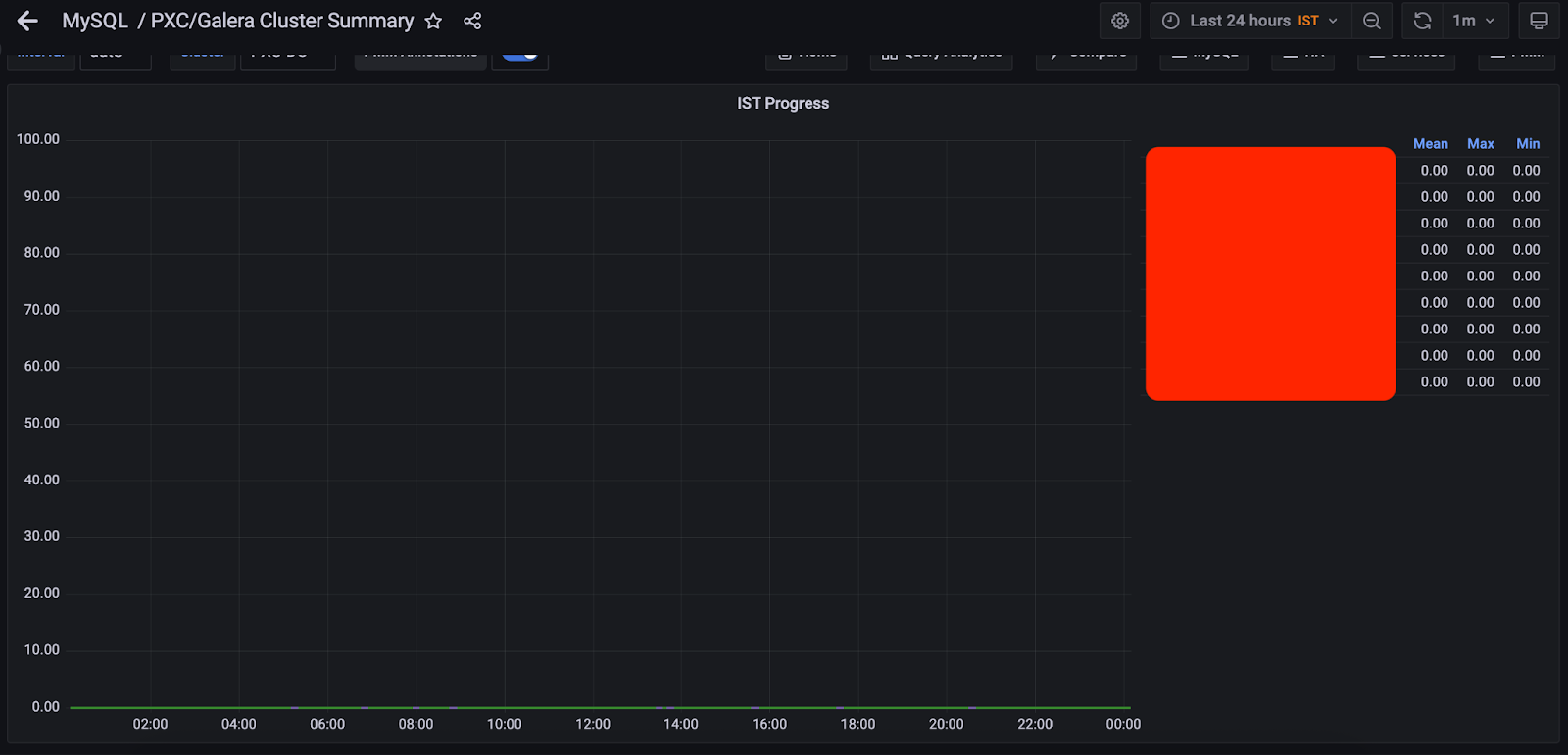Click the 100.00 y-axis label
Screen dimensions: 1568x755
click(38, 139)
